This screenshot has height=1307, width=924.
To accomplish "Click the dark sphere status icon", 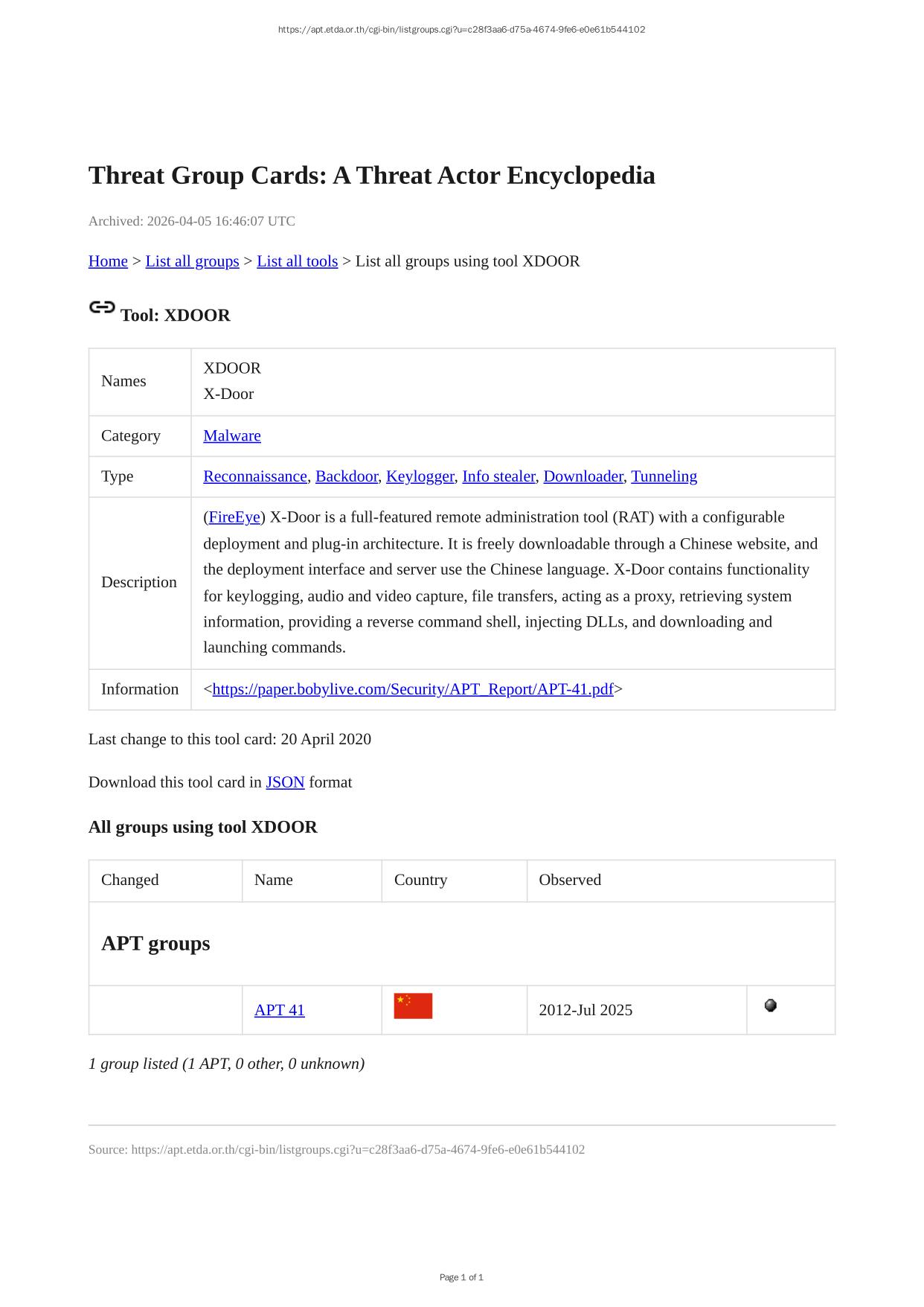I will [x=771, y=1006].
